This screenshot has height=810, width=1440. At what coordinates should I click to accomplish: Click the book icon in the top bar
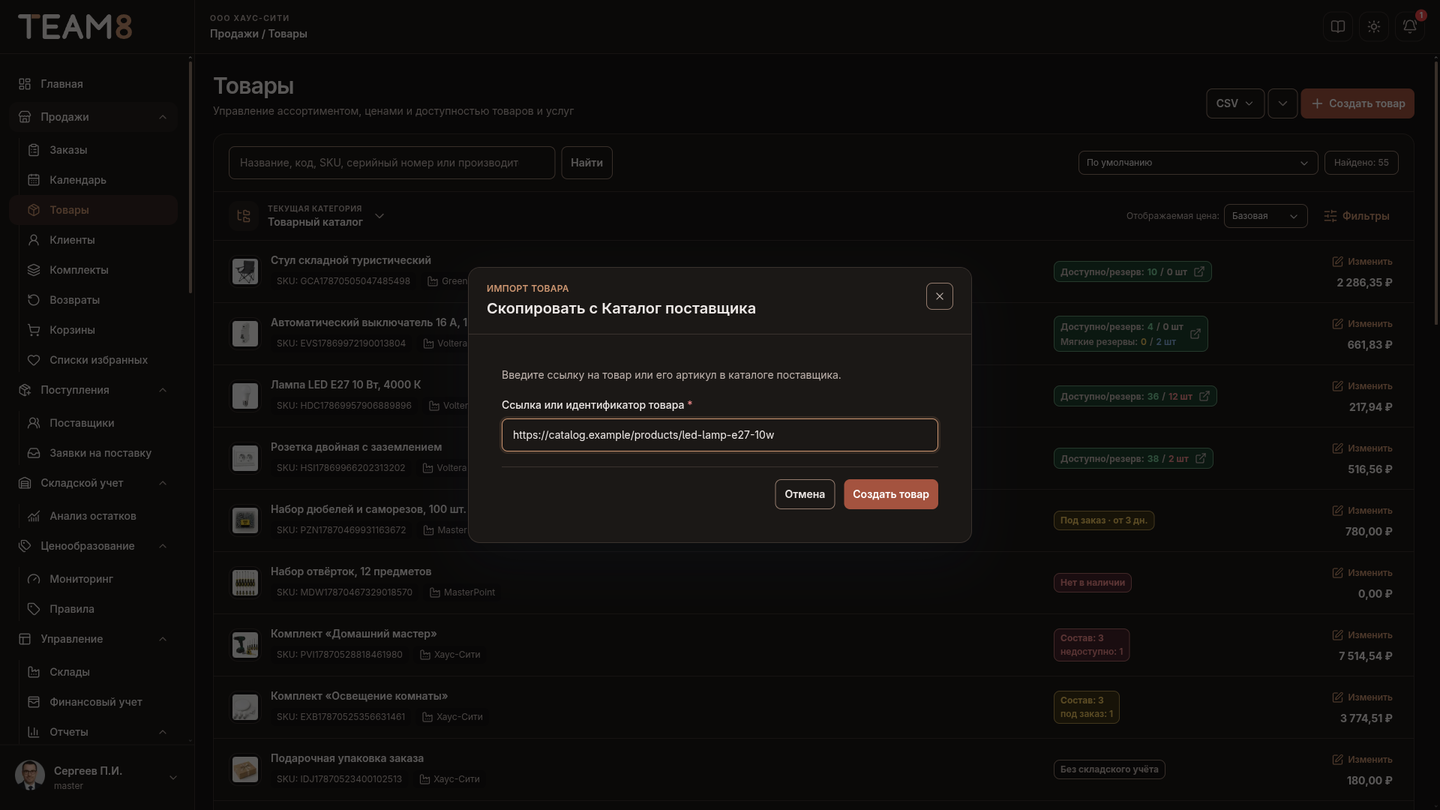[x=1338, y=26]
